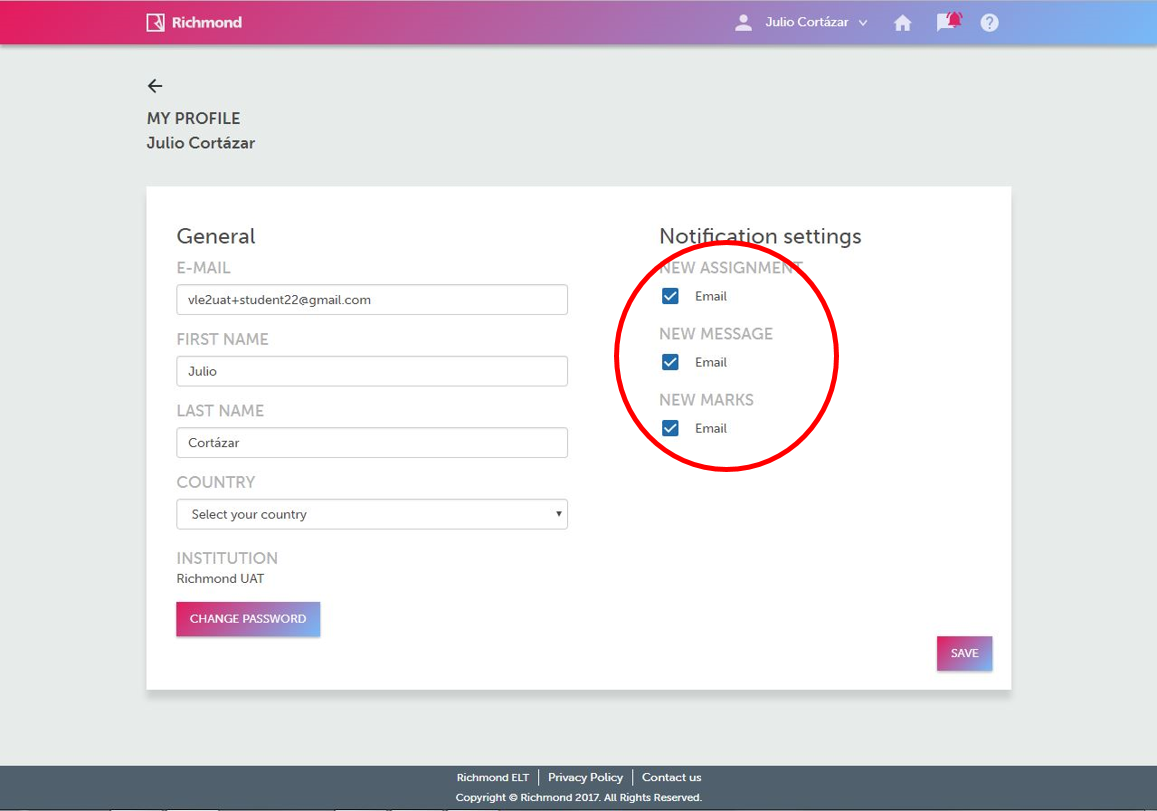The image size is (1157, 811).
Task: Uncheck New Assignment email checkbox
Action: 670,296
